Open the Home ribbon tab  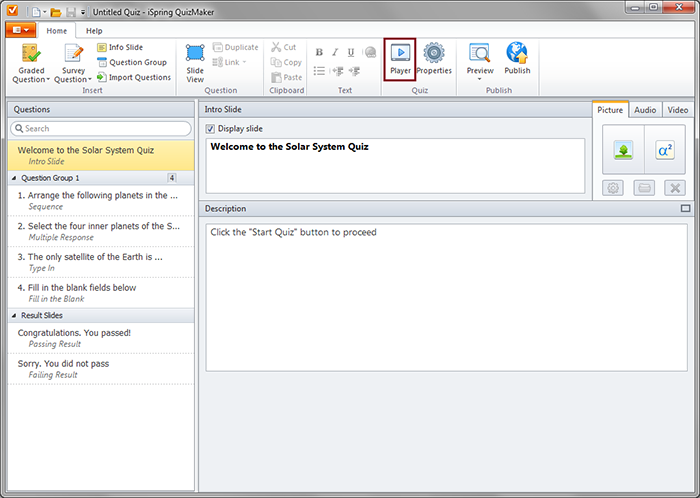point(57,31)
